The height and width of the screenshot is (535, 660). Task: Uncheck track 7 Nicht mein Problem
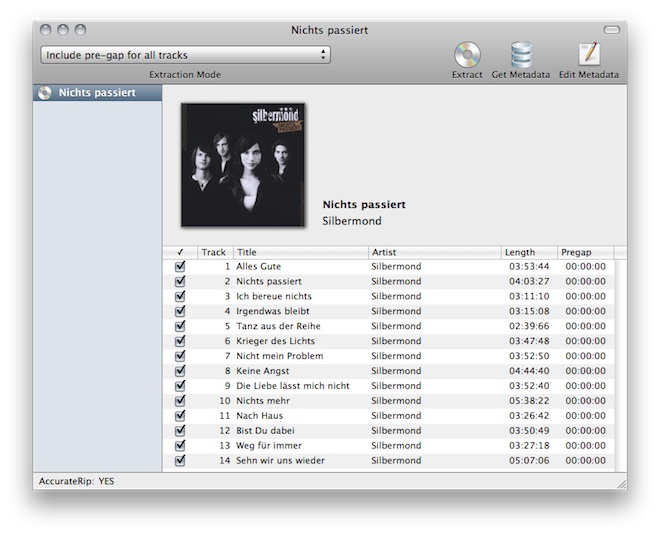tap(180, 356)
